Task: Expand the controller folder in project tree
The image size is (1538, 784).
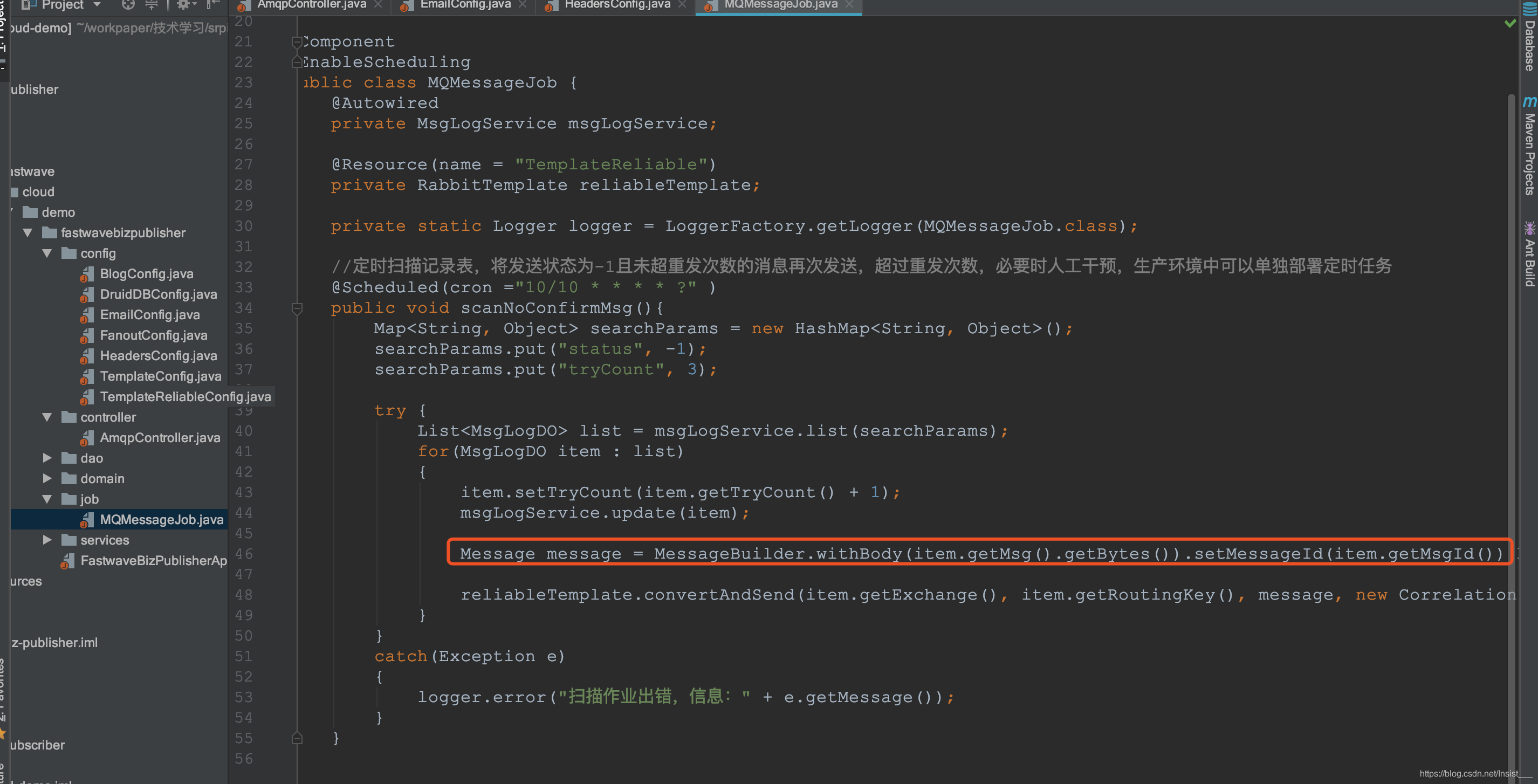Action: 48,417
